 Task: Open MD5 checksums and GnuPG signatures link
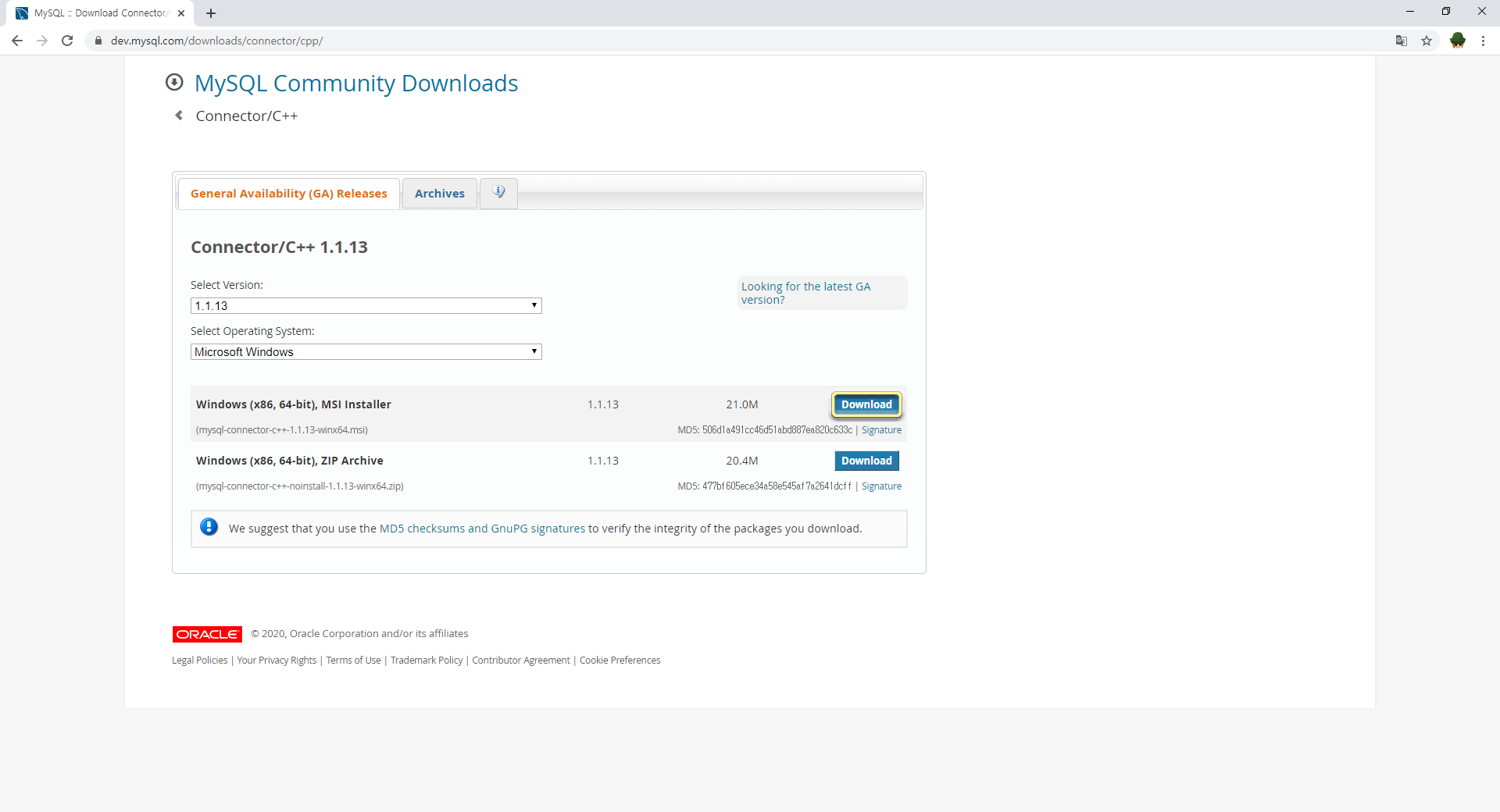(482, 529)
